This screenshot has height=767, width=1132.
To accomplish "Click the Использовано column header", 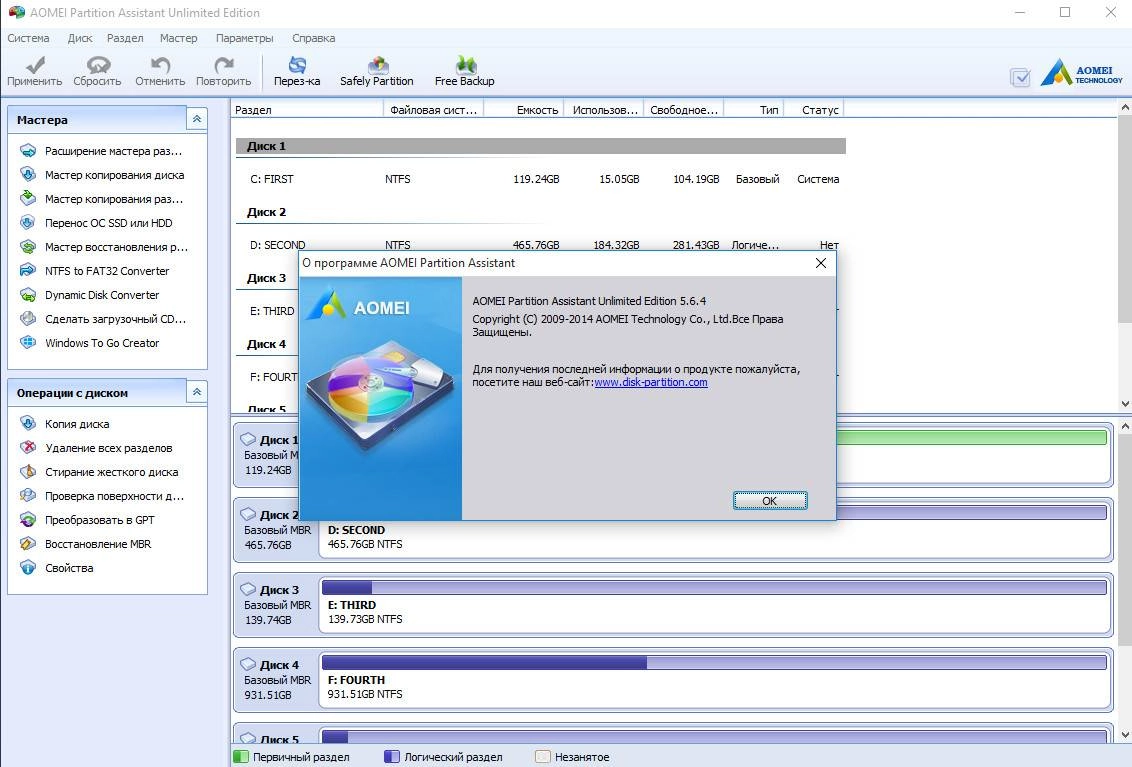I will (x=604, y=110).
